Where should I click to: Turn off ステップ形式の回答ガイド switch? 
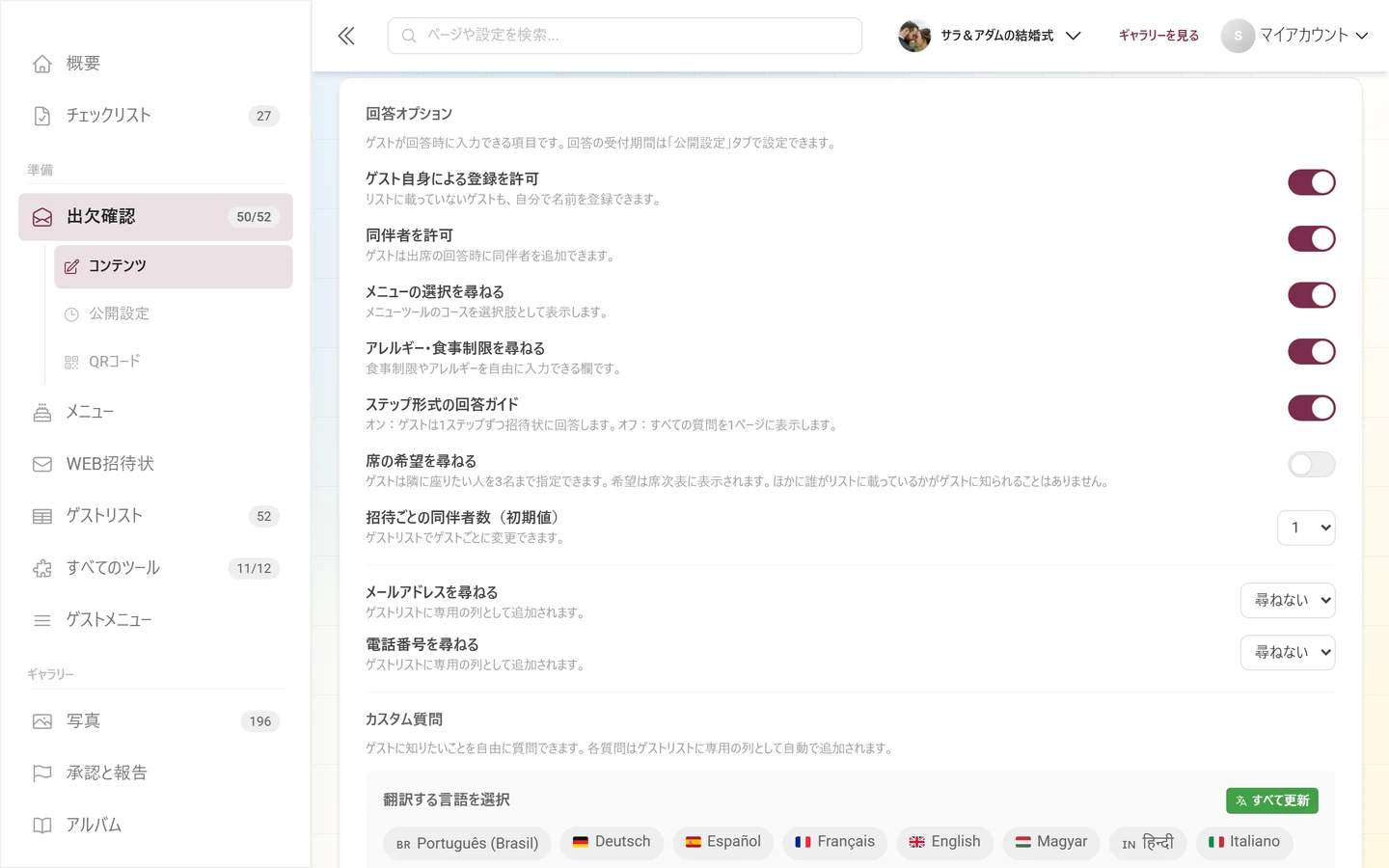coord(1312,408)
